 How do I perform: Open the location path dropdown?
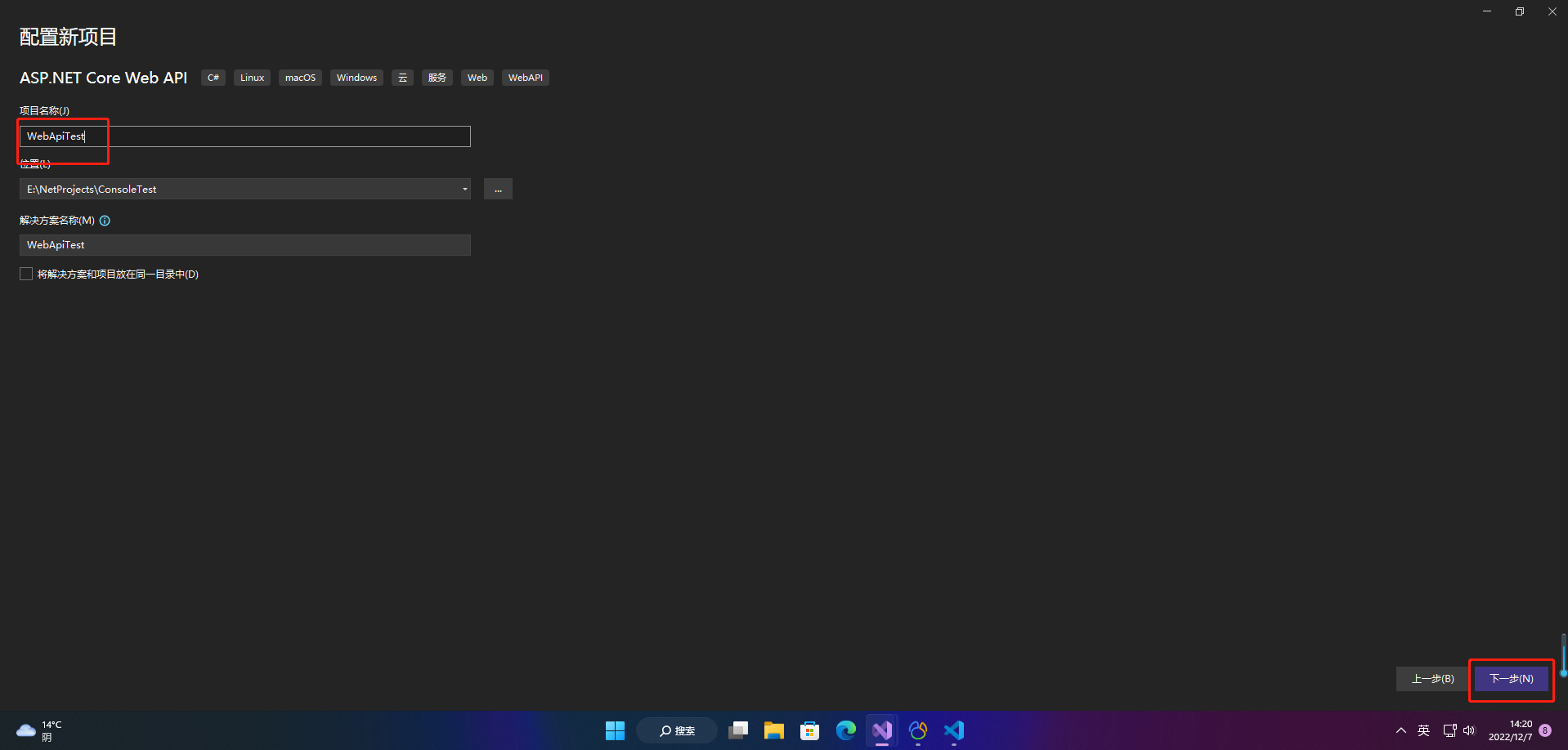[x=464, y=190]
